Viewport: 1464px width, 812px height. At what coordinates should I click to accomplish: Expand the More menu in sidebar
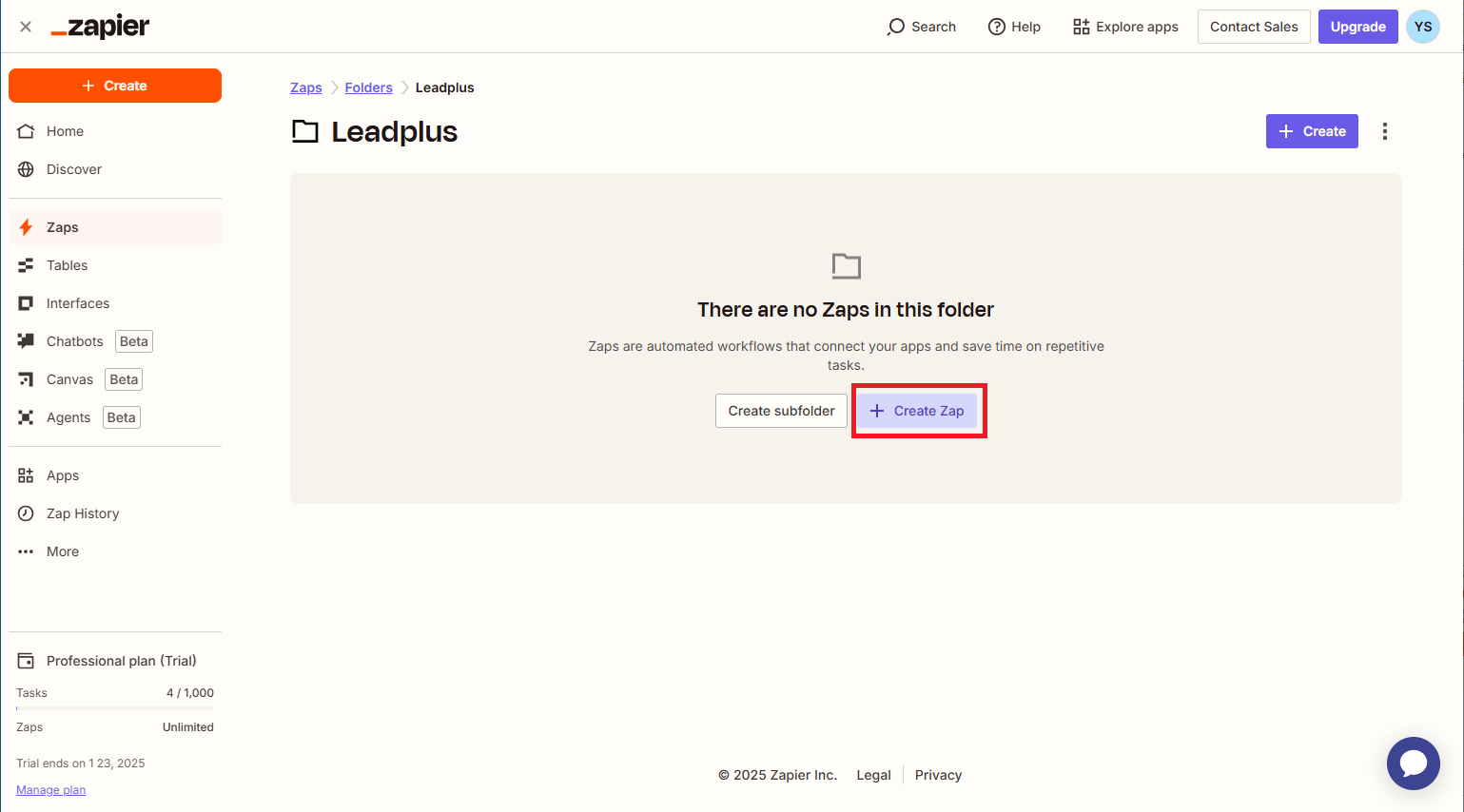pos(115,551)
